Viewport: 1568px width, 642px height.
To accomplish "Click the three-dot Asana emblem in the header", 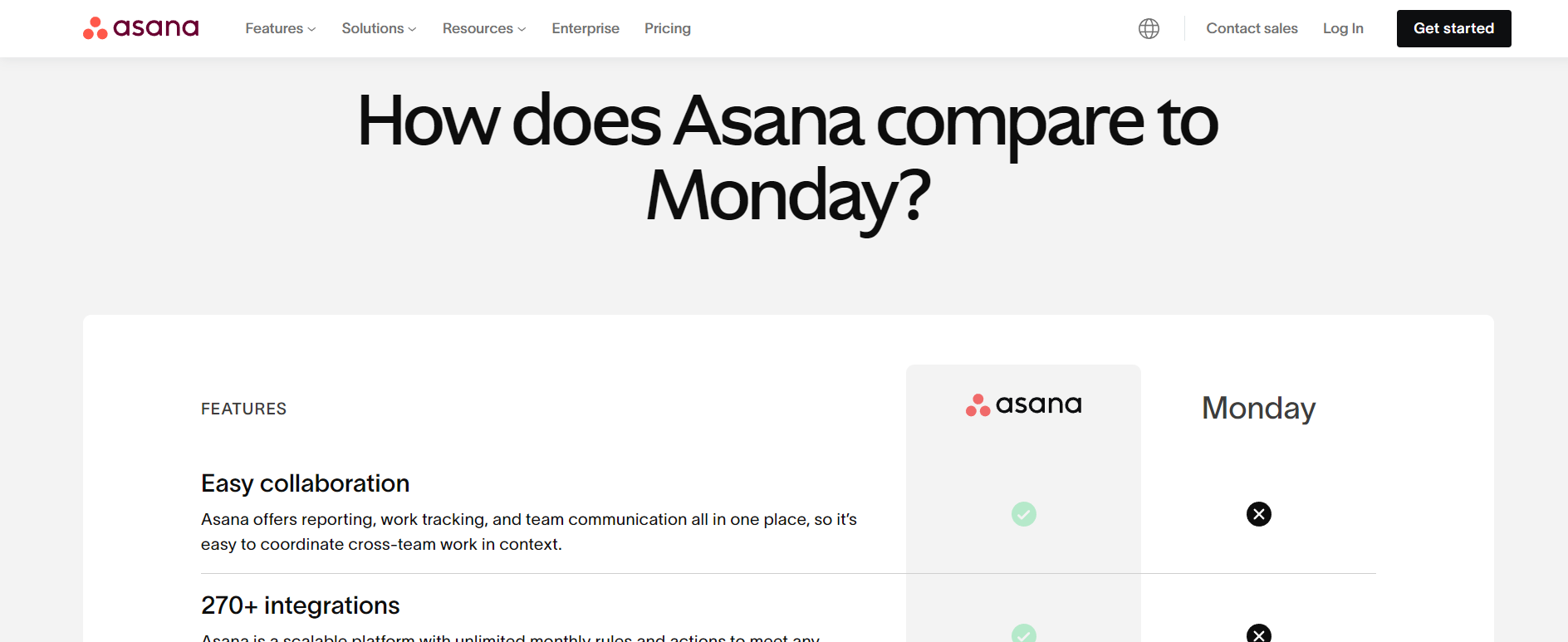I will coord(94,27).
